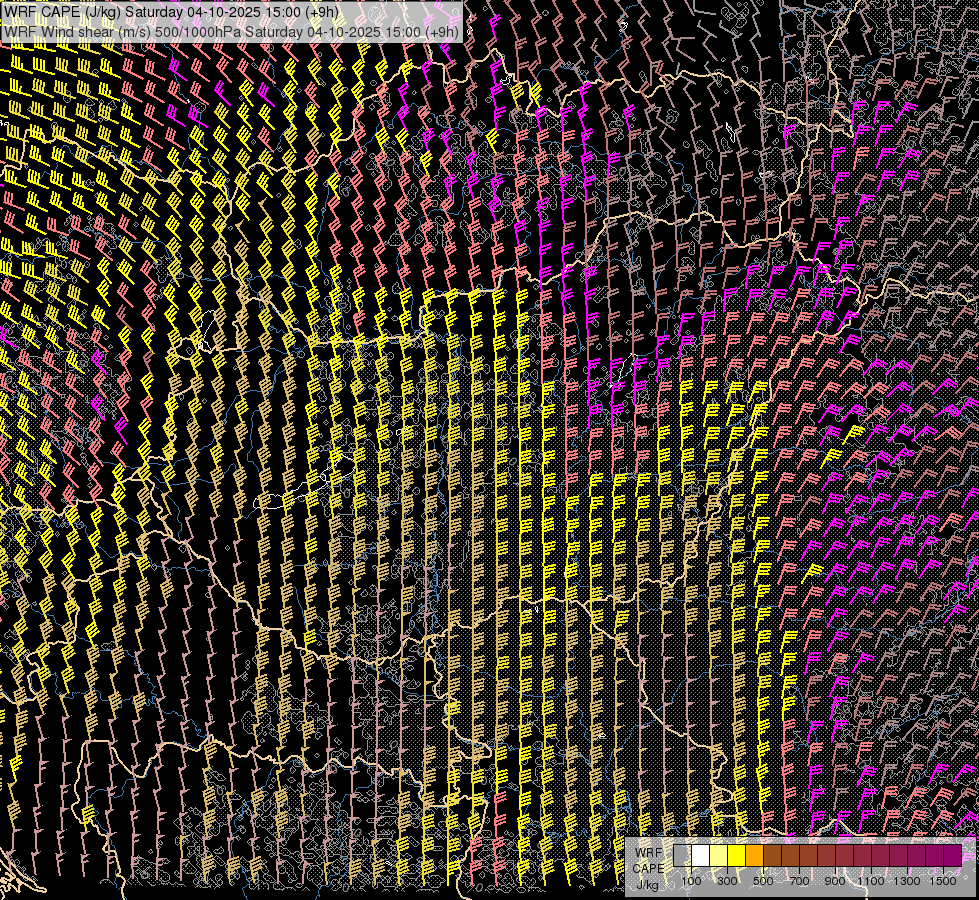
Task: Select the pale yellow legend swatch
Action: (719, 856)
